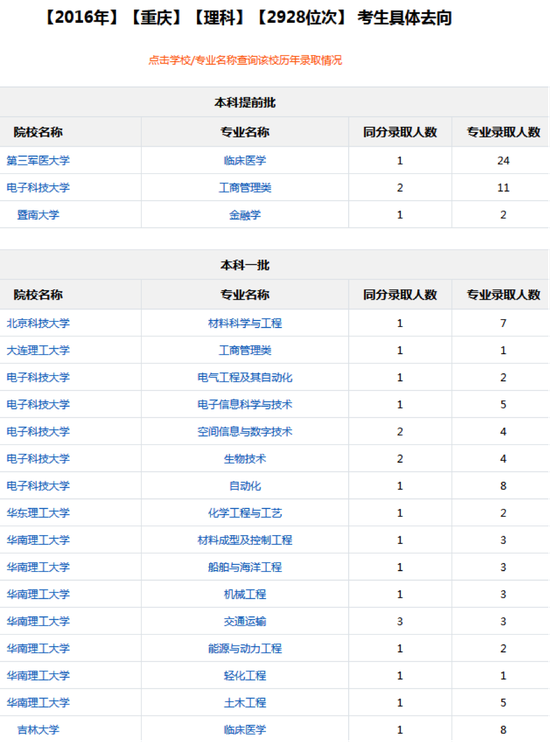Image resolution: width=550 pixels, height=742 pixels.
Task: Click 院校名称 column header in 本科一批 table
Action: [x=38, y=295]
